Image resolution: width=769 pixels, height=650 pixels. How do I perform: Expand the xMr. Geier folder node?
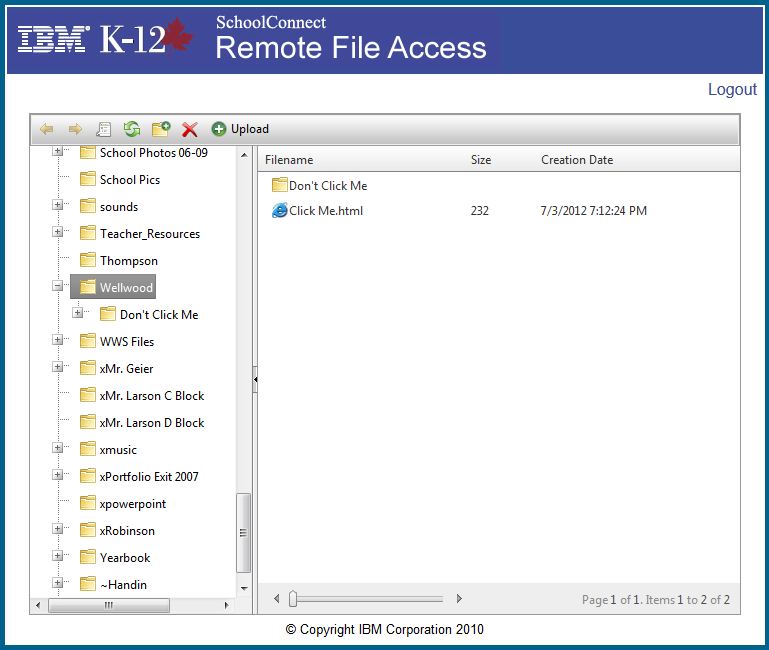click(x=58, y=366)
